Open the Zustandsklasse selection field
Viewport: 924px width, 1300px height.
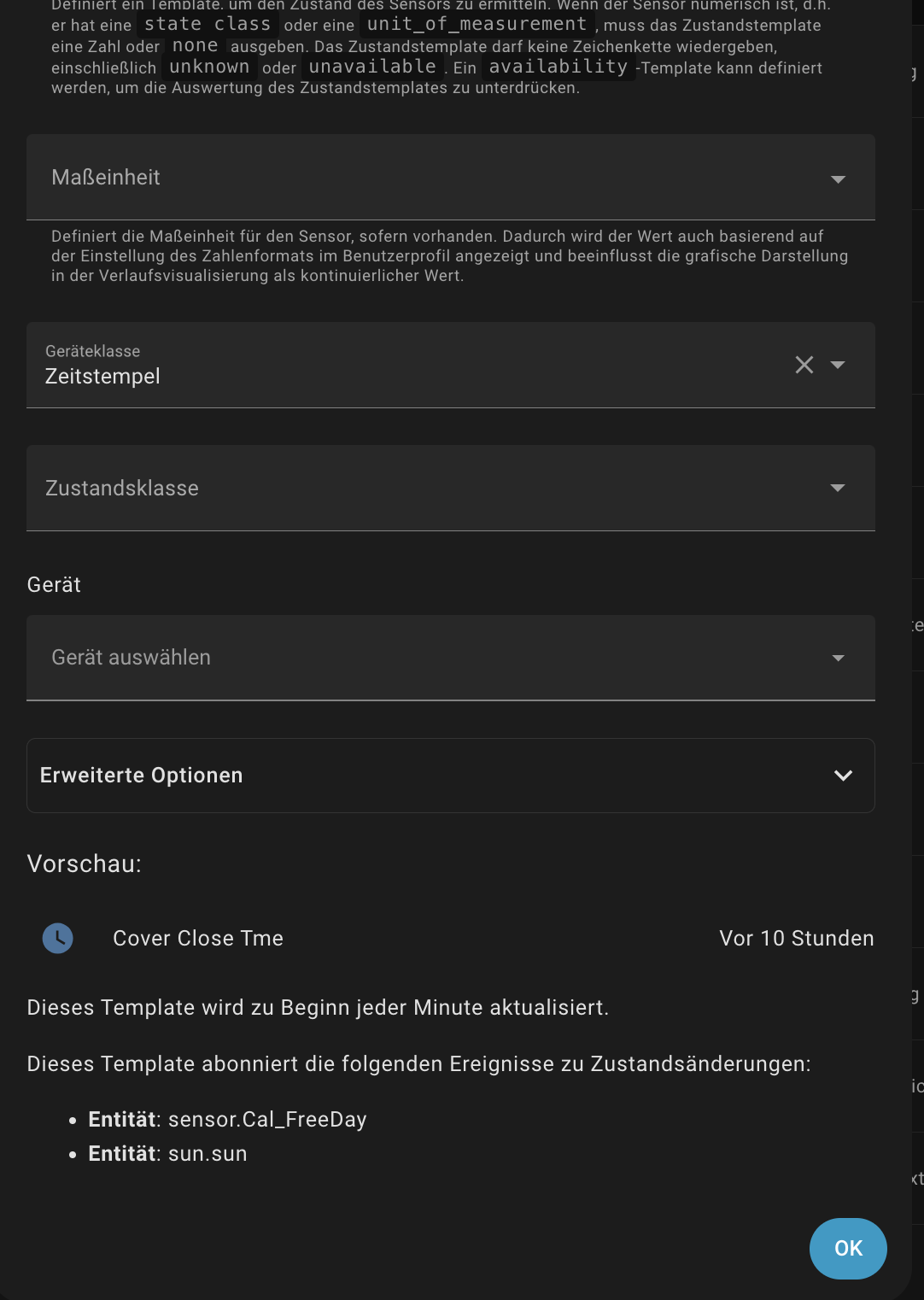coord(451,488)
